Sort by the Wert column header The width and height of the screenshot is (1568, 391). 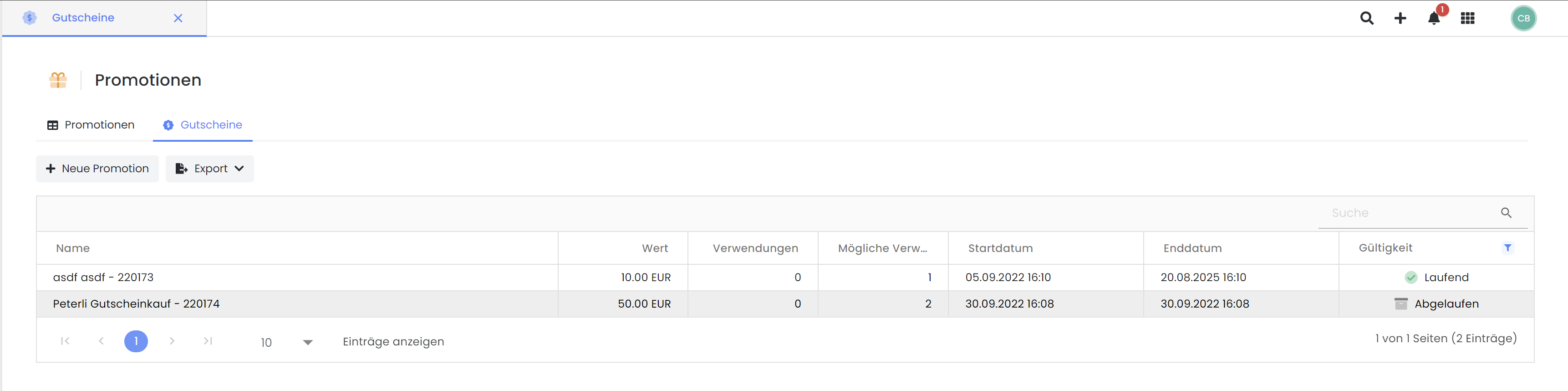[x=654, y=248]
